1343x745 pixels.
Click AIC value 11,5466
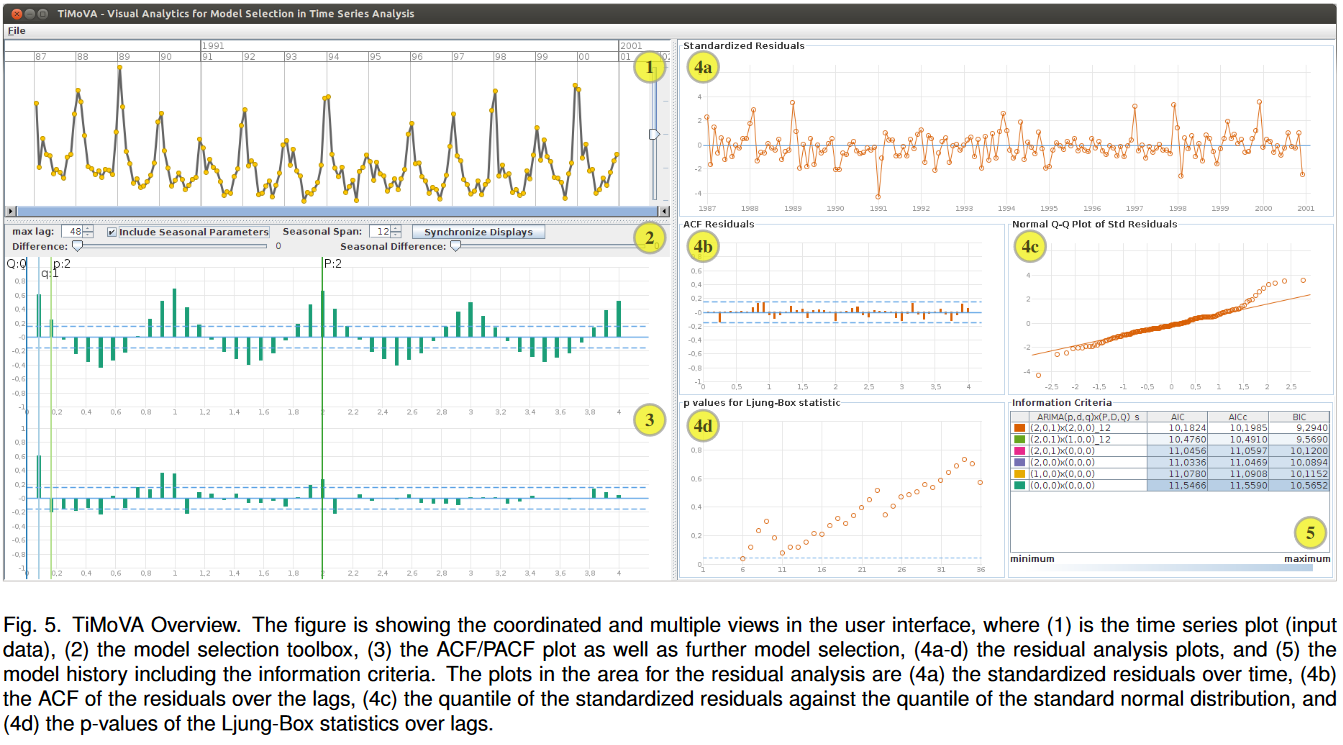click(1189, 485)
